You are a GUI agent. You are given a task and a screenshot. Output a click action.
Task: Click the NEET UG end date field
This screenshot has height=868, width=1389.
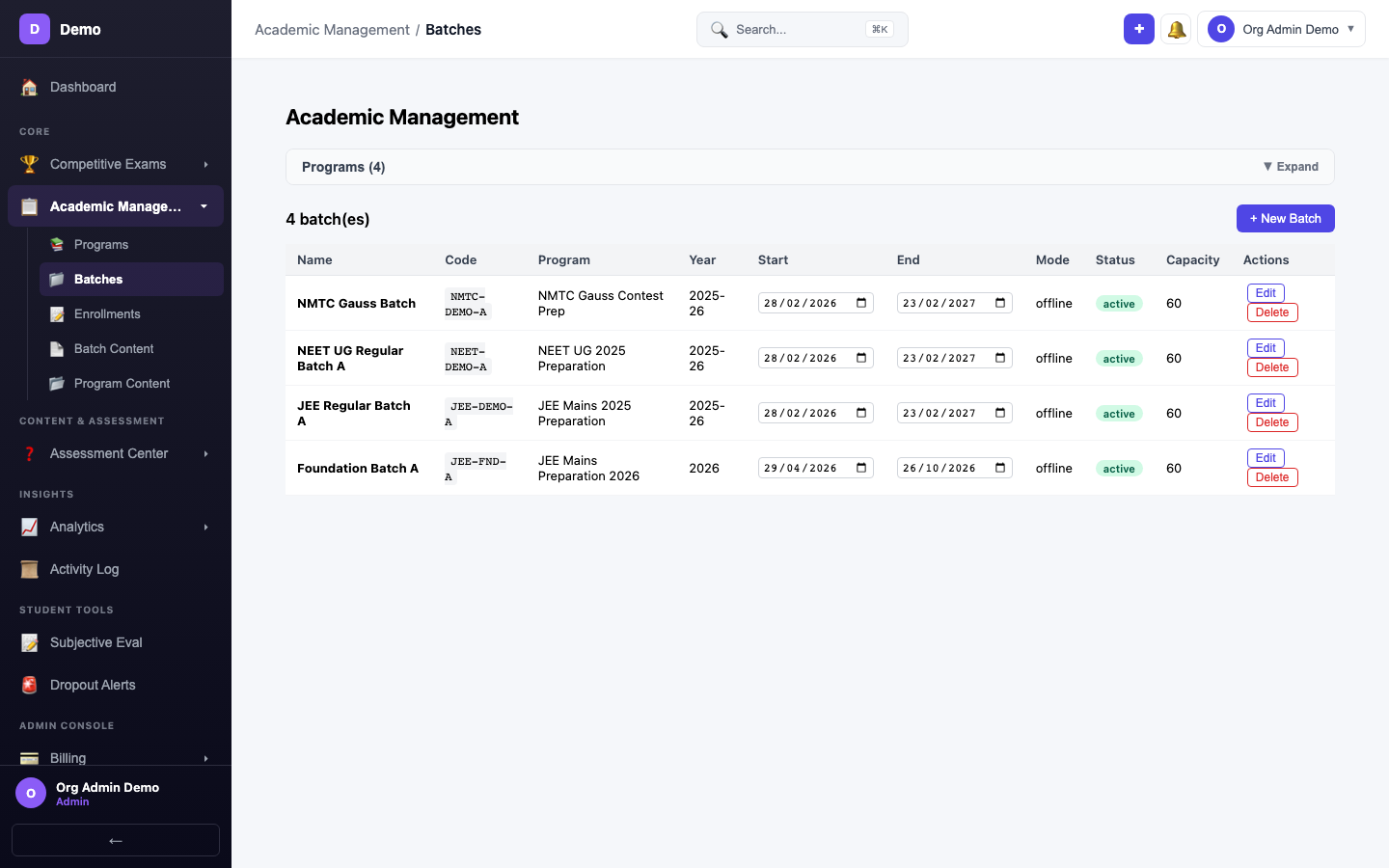click(x=955, y=358)
